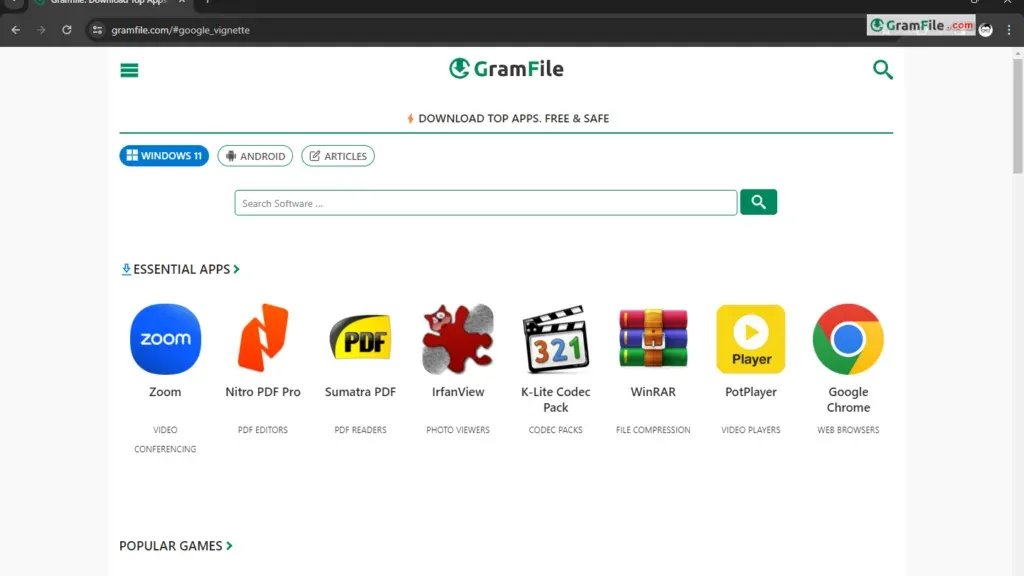Open the K-Lite Codec Pack icon

click(556, 339)
